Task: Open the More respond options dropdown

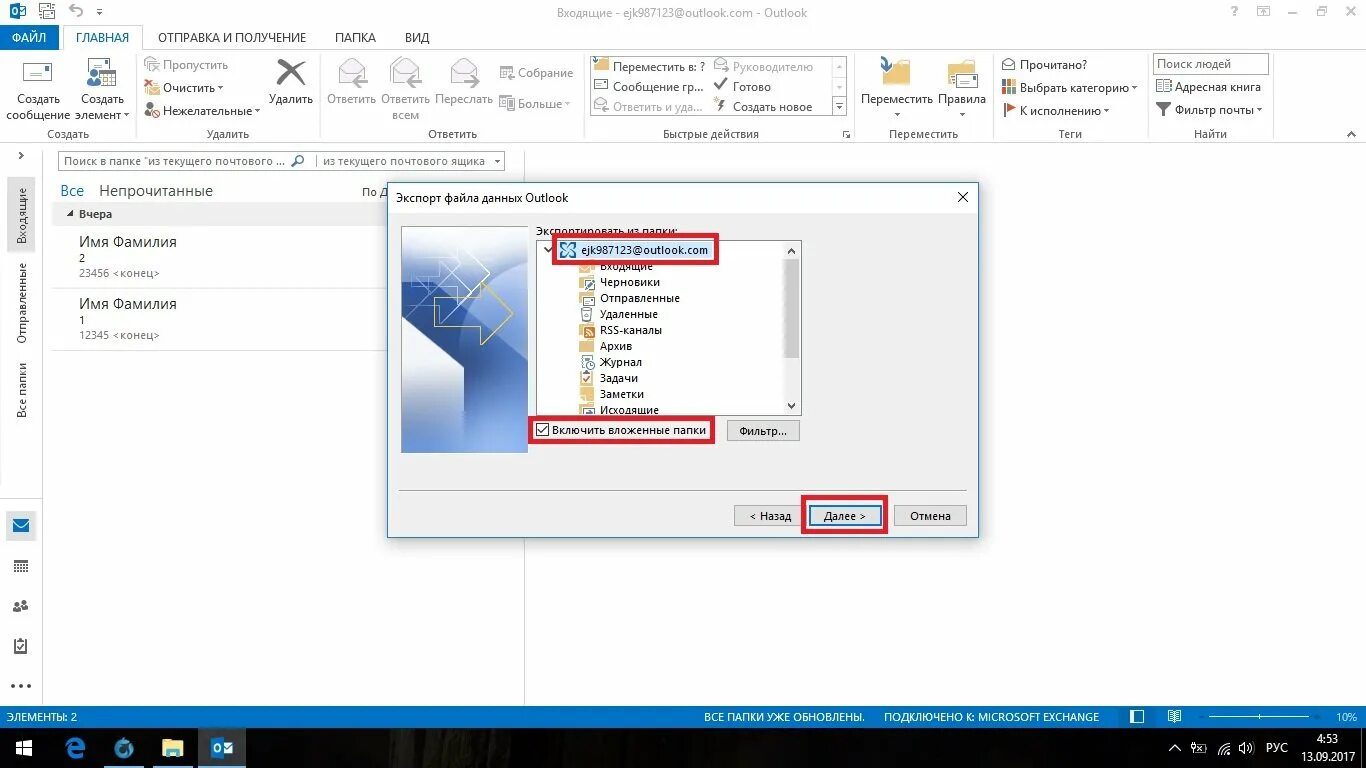Action: pyautogui.click(x=535, y=104)
